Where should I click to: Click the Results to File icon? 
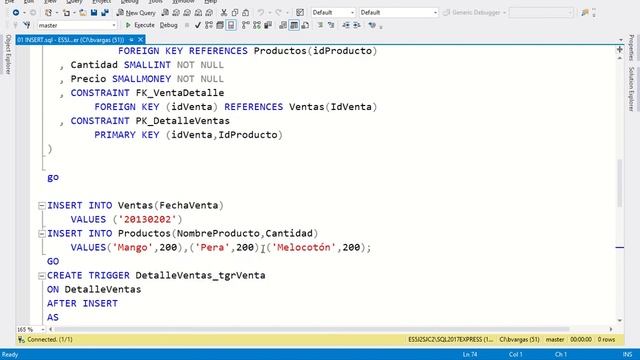[x=305, y=25]
